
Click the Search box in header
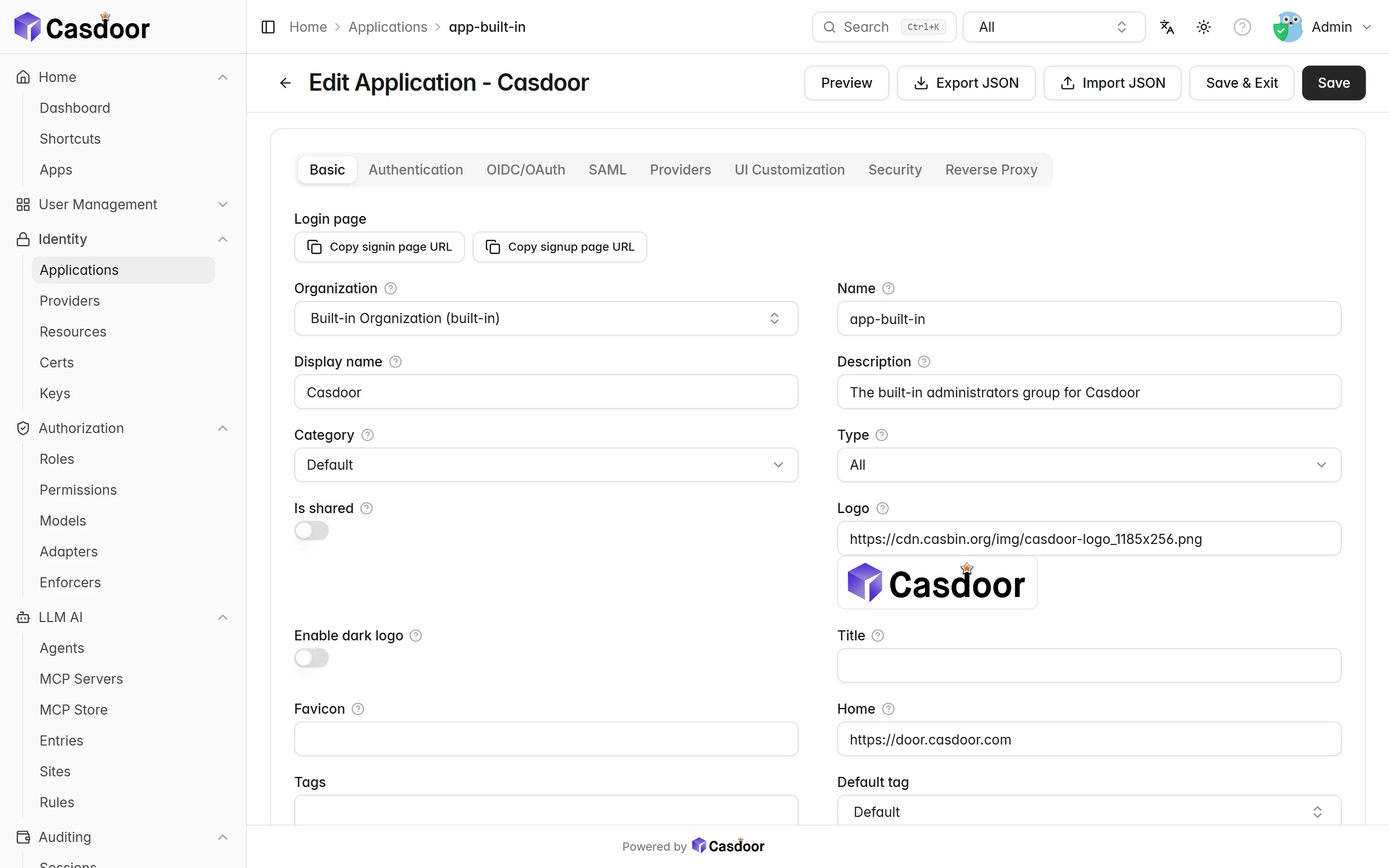884,27
